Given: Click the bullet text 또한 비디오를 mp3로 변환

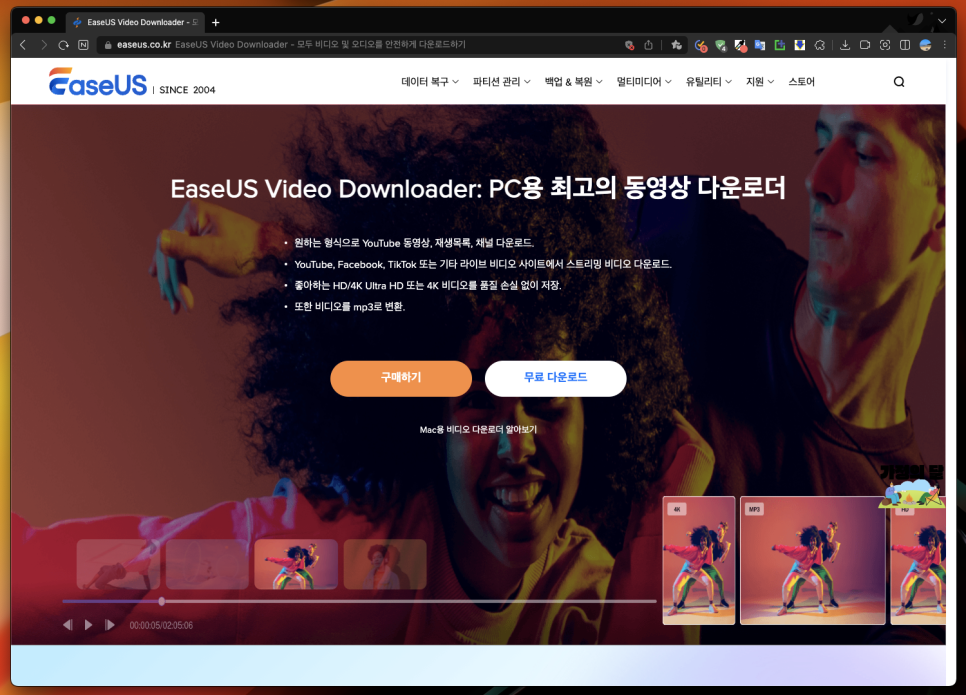Looking at the screenshot, I should 349,307.
